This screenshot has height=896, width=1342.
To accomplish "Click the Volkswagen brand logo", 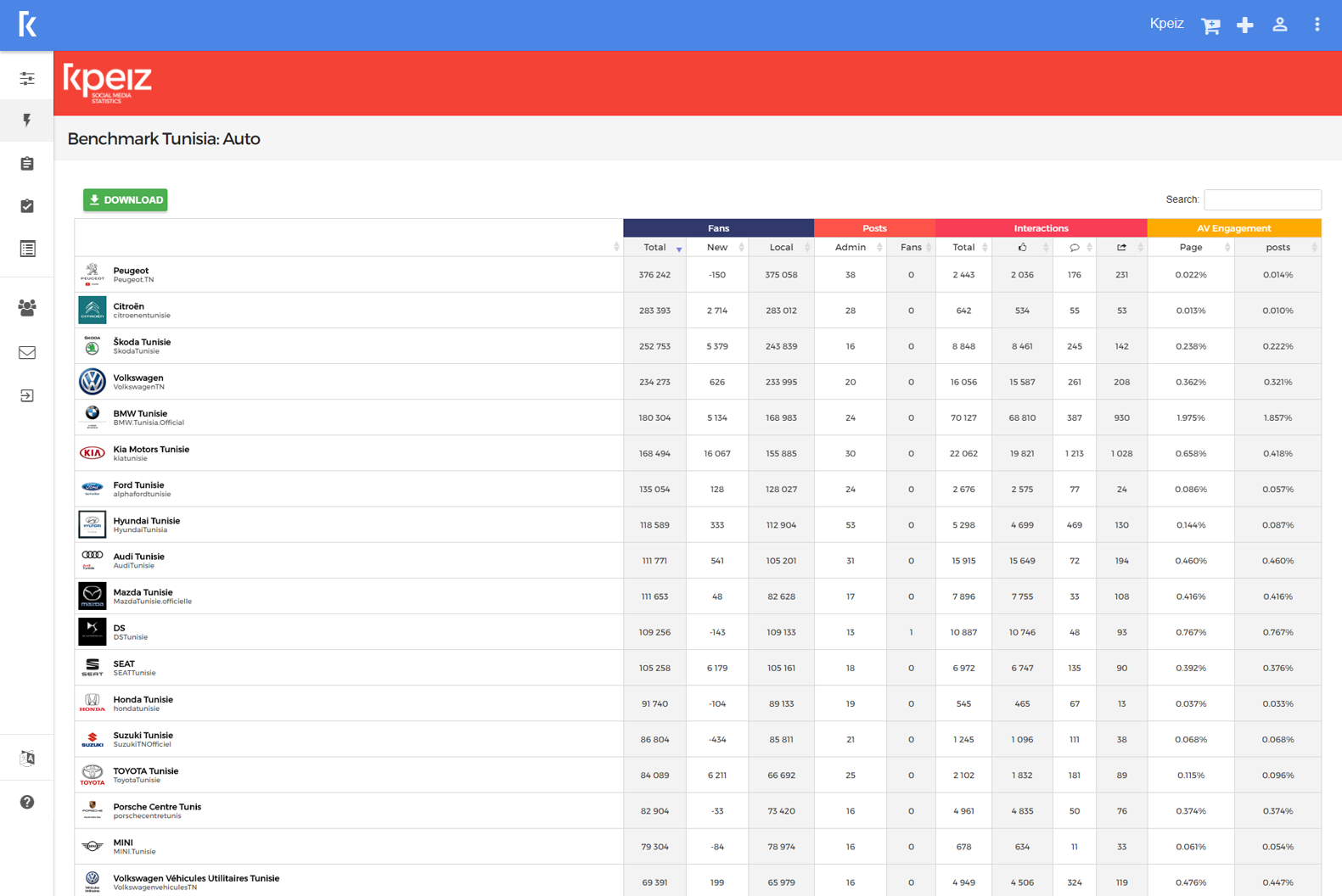I will [x=93, y=382].
